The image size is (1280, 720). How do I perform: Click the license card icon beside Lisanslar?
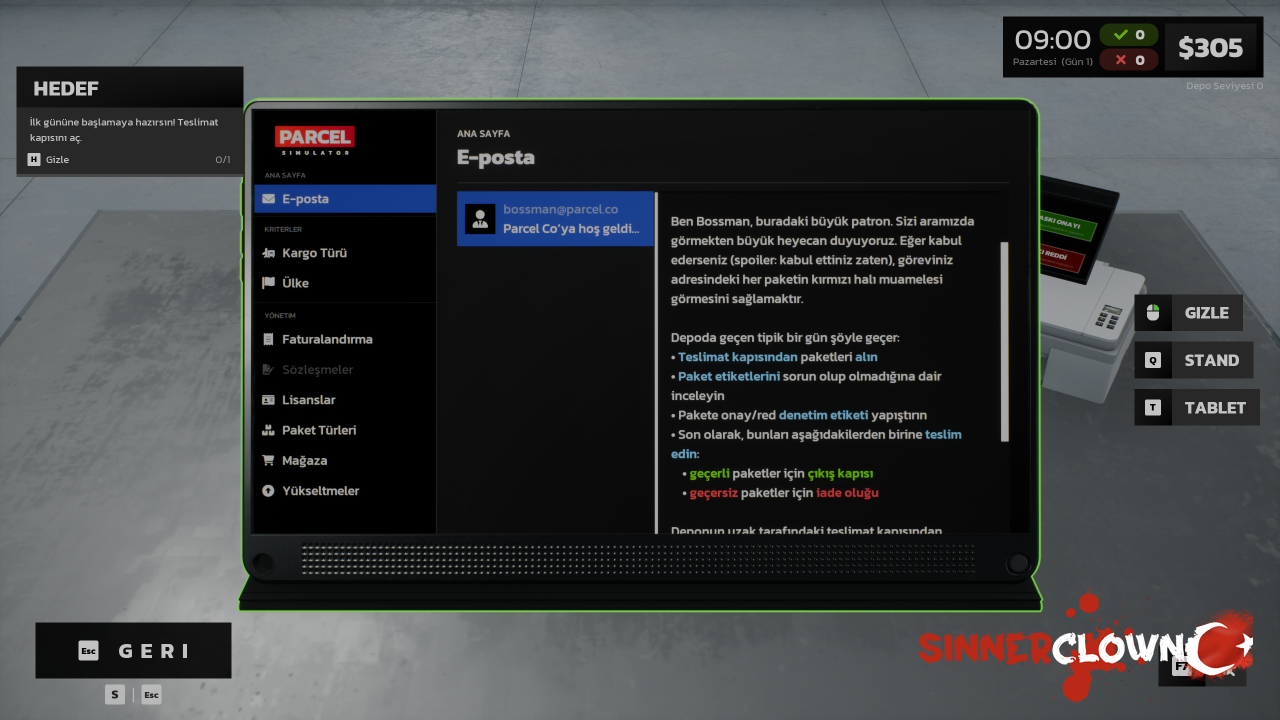click(268, 400)
